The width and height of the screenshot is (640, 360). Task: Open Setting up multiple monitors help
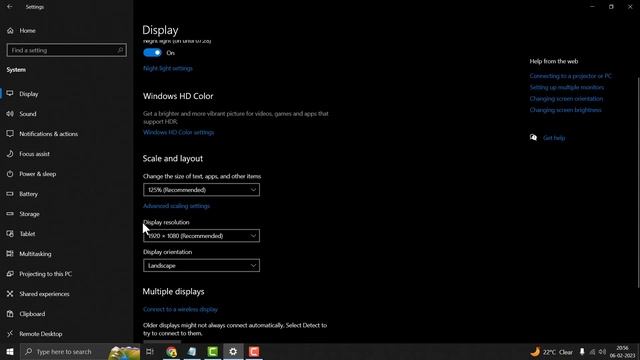point(567,87)
